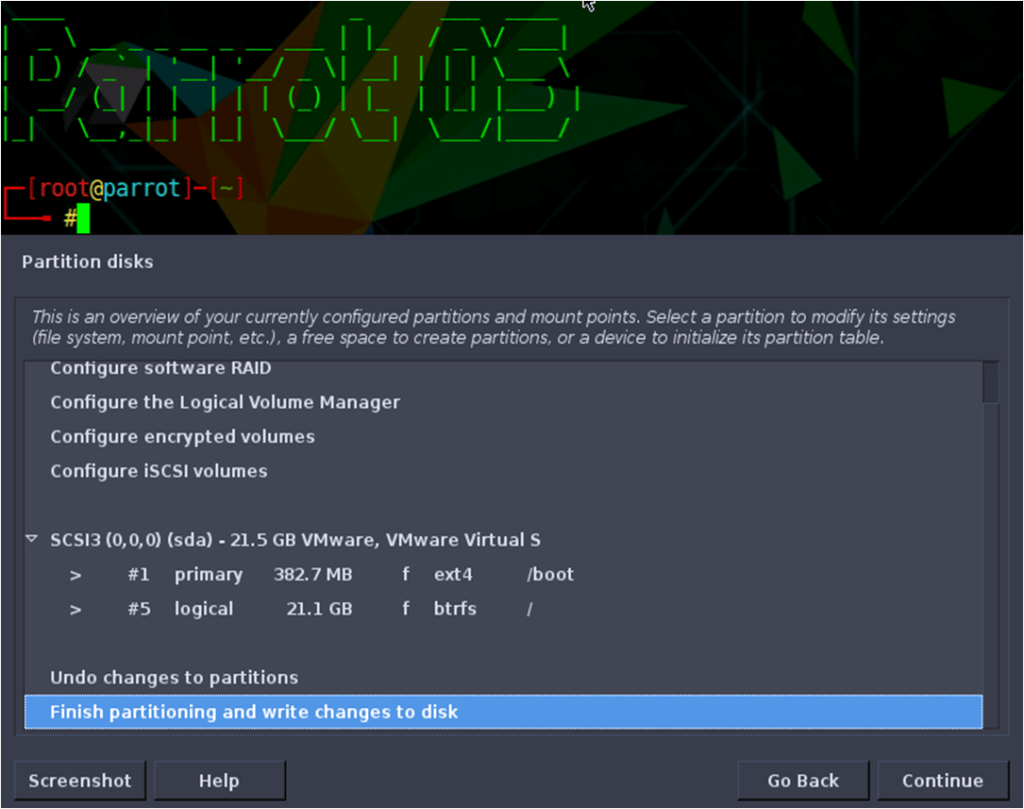Click arrow icon beside partition #5

tap(76, 610)
